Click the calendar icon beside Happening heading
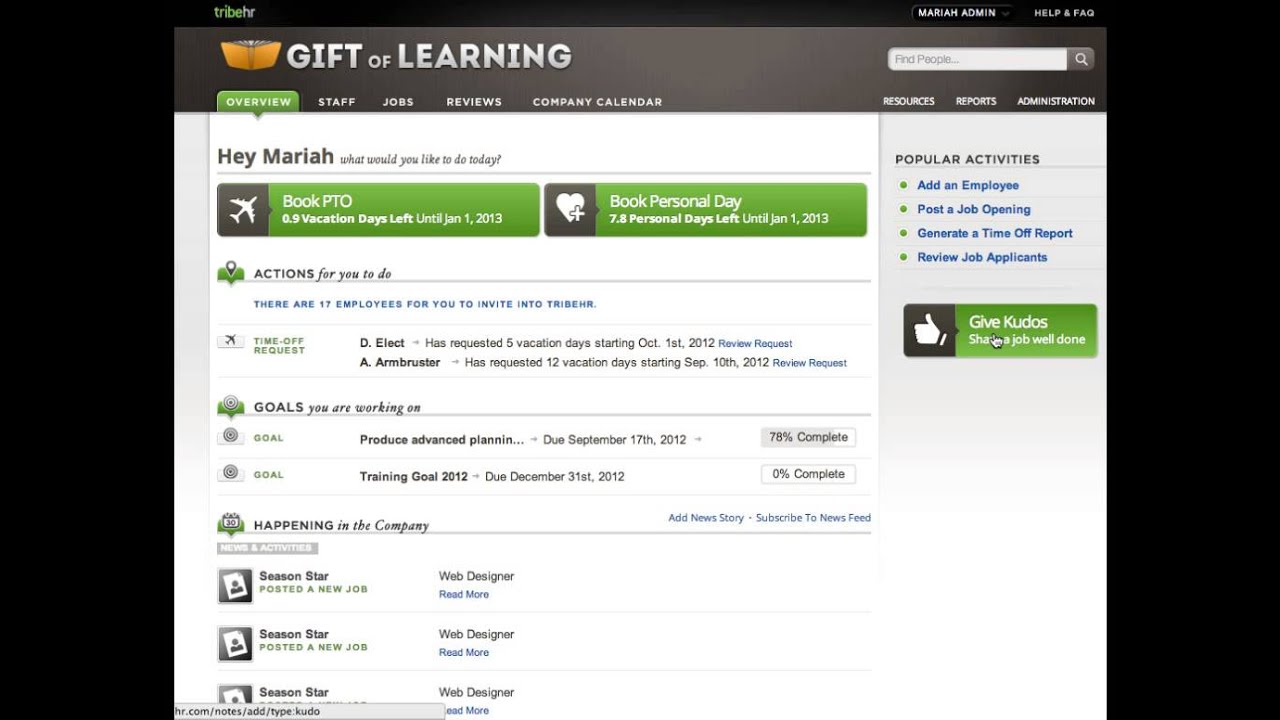This screenshot has height=720, width=1280. (231, 524)
